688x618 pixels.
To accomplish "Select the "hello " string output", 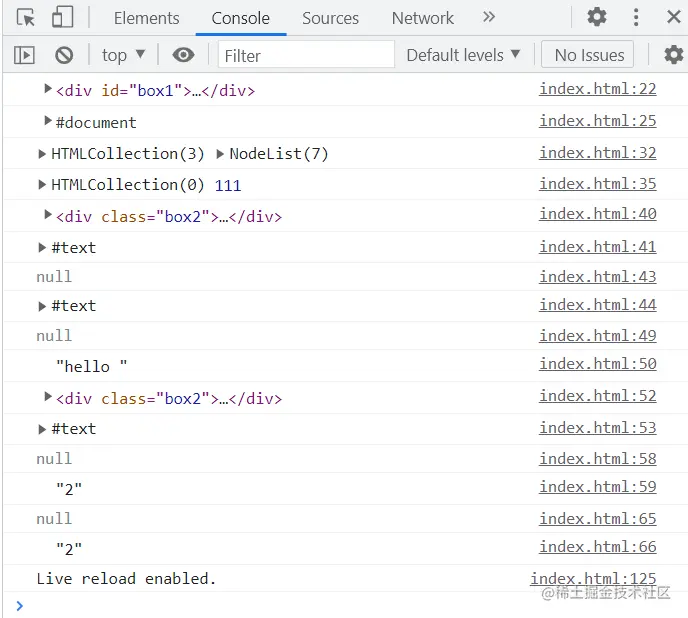I will (92, 366).
